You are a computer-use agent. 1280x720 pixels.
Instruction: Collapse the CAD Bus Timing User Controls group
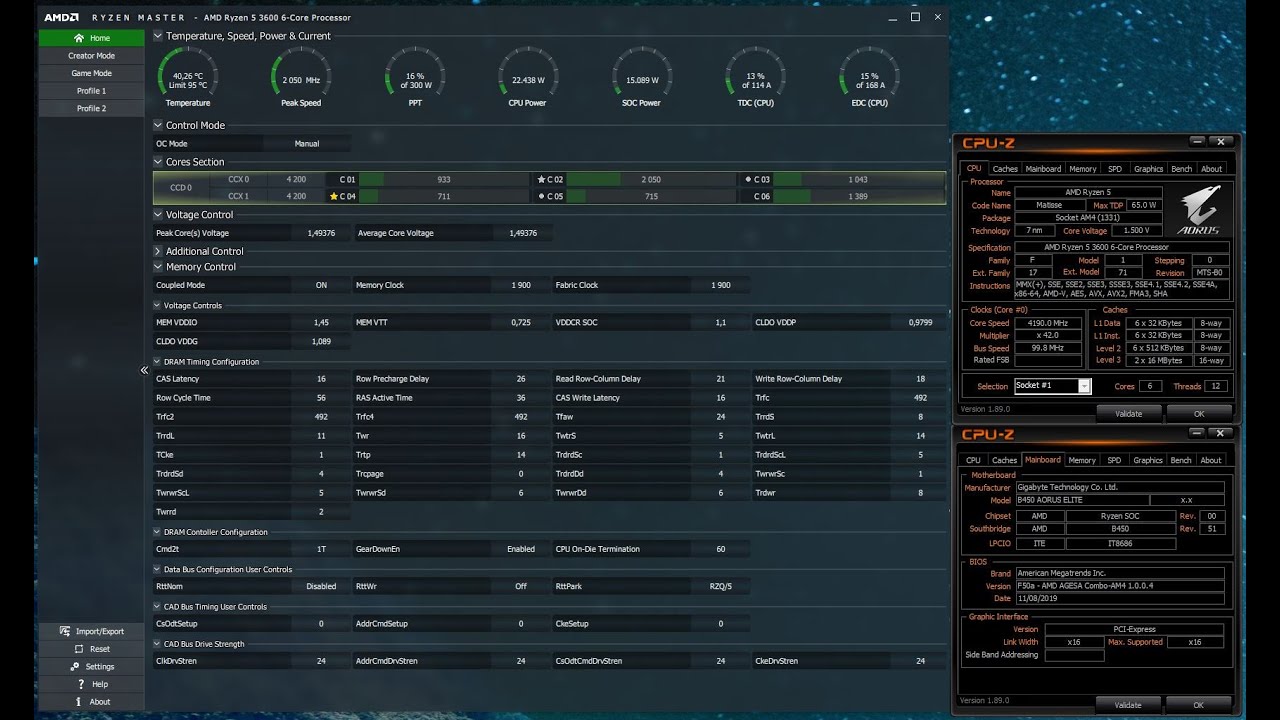tap(157, 607)
